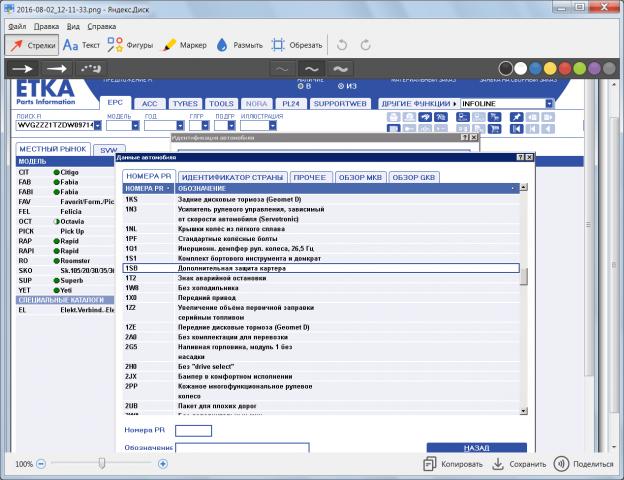Viewport: 624px width, 480px height.
Task: Sort by the НОМЕРА PR column header
Action: click(x=148, y=189)
